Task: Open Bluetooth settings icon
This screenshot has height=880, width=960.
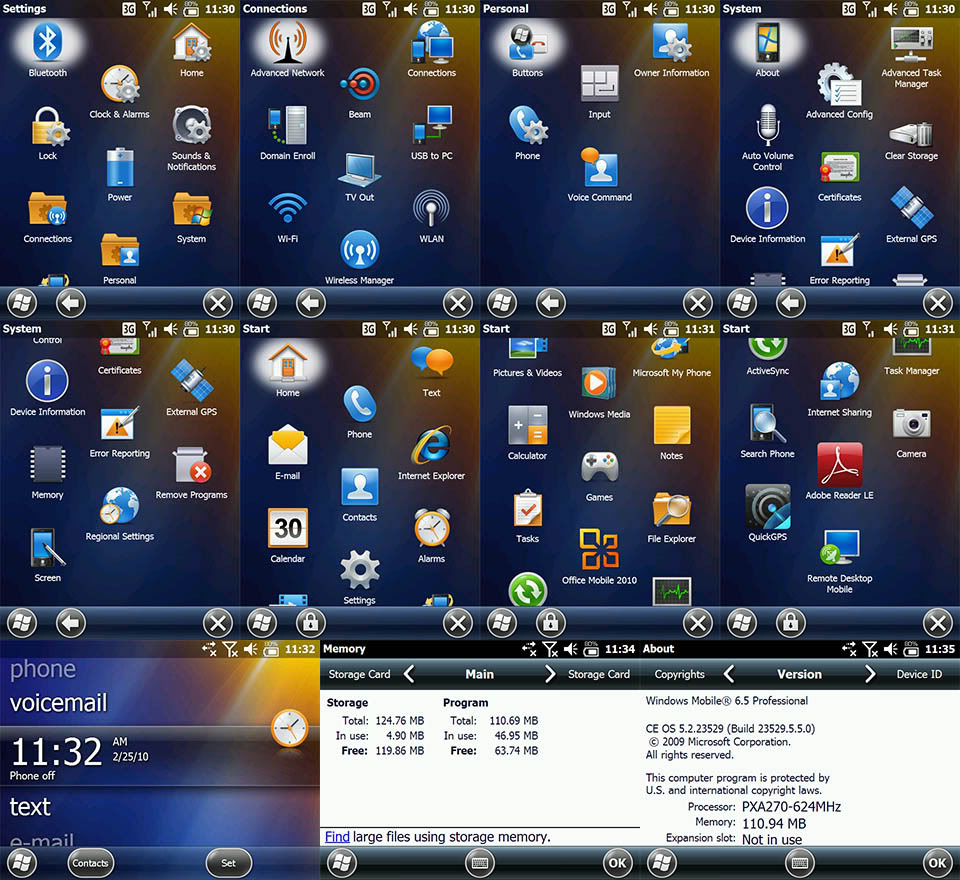Action: [x=48, y=42]
